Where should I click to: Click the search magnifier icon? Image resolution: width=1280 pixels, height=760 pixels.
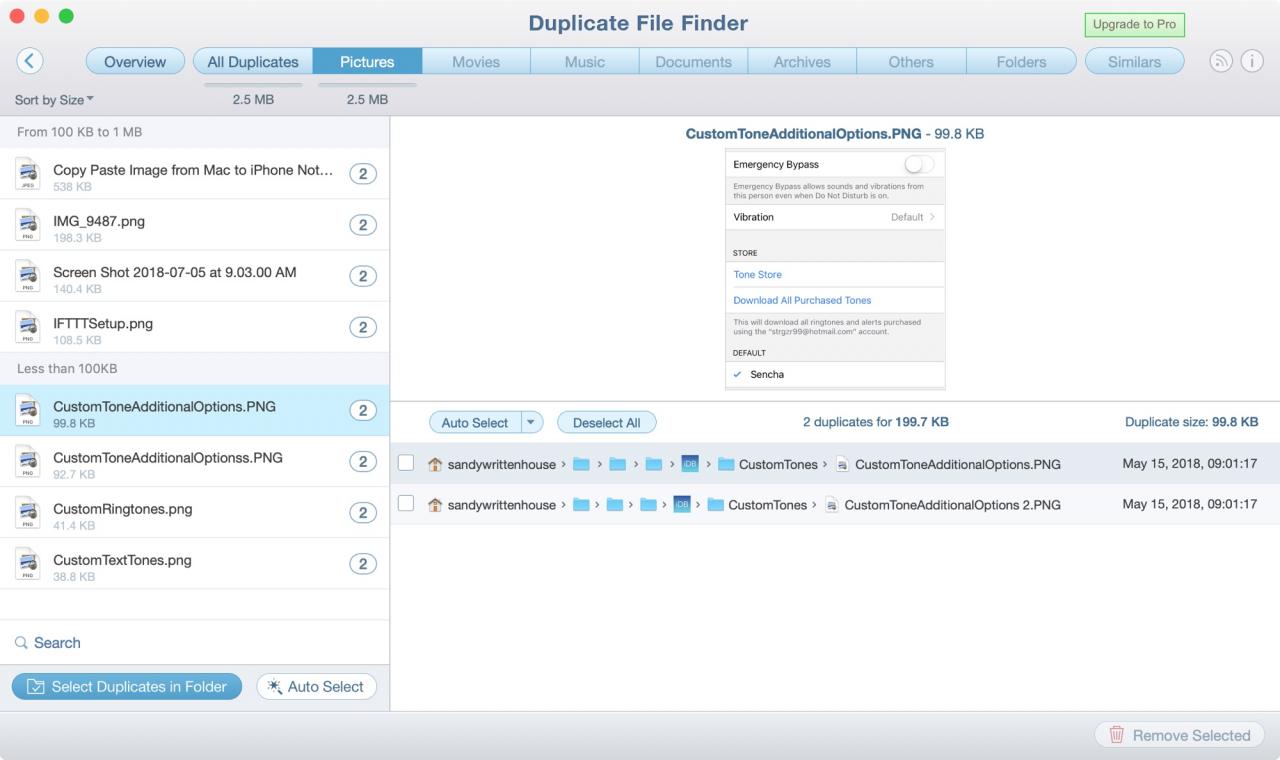[21, 643]
